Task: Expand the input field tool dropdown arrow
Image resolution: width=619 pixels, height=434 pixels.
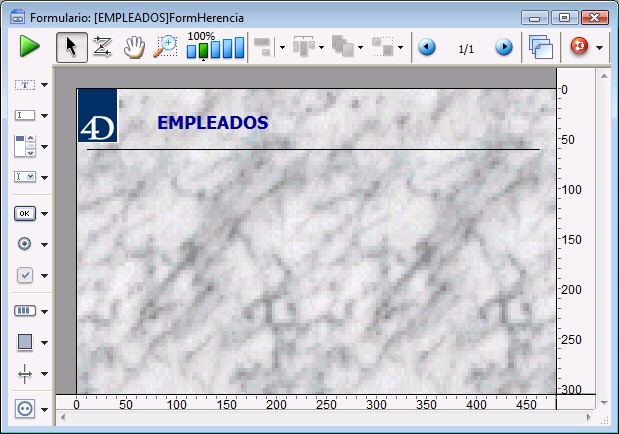Action: point(45,116)
